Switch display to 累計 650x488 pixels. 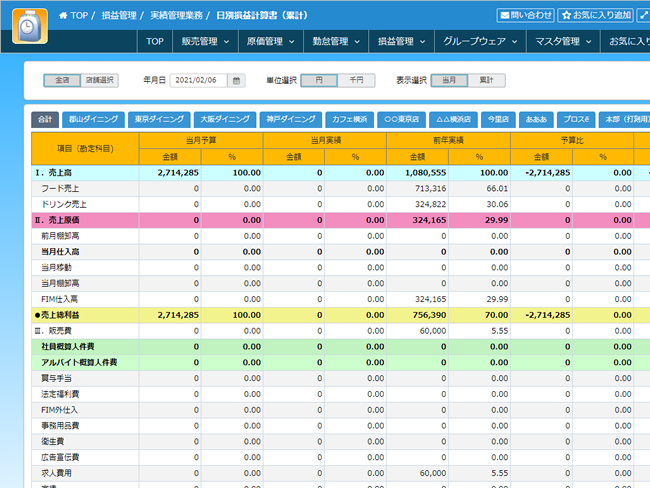(486, 80)
